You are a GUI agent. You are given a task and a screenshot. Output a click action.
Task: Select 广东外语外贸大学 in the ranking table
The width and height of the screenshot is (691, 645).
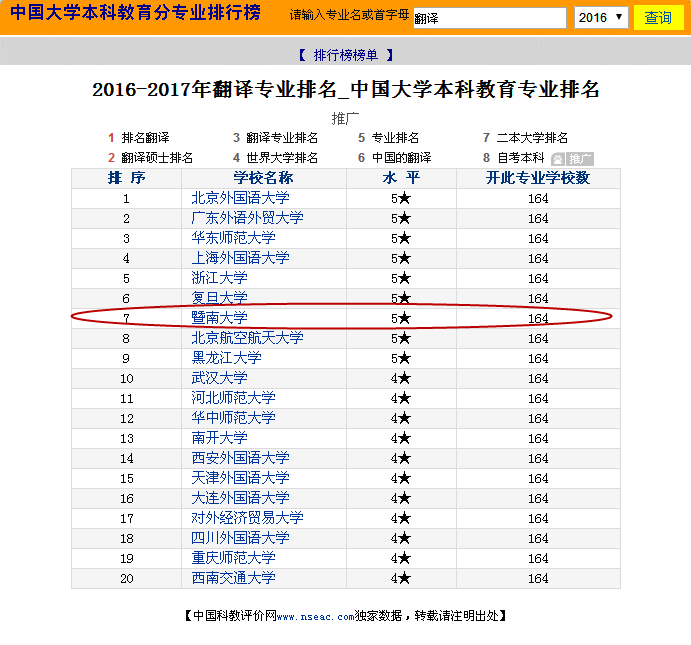point(247,218)
